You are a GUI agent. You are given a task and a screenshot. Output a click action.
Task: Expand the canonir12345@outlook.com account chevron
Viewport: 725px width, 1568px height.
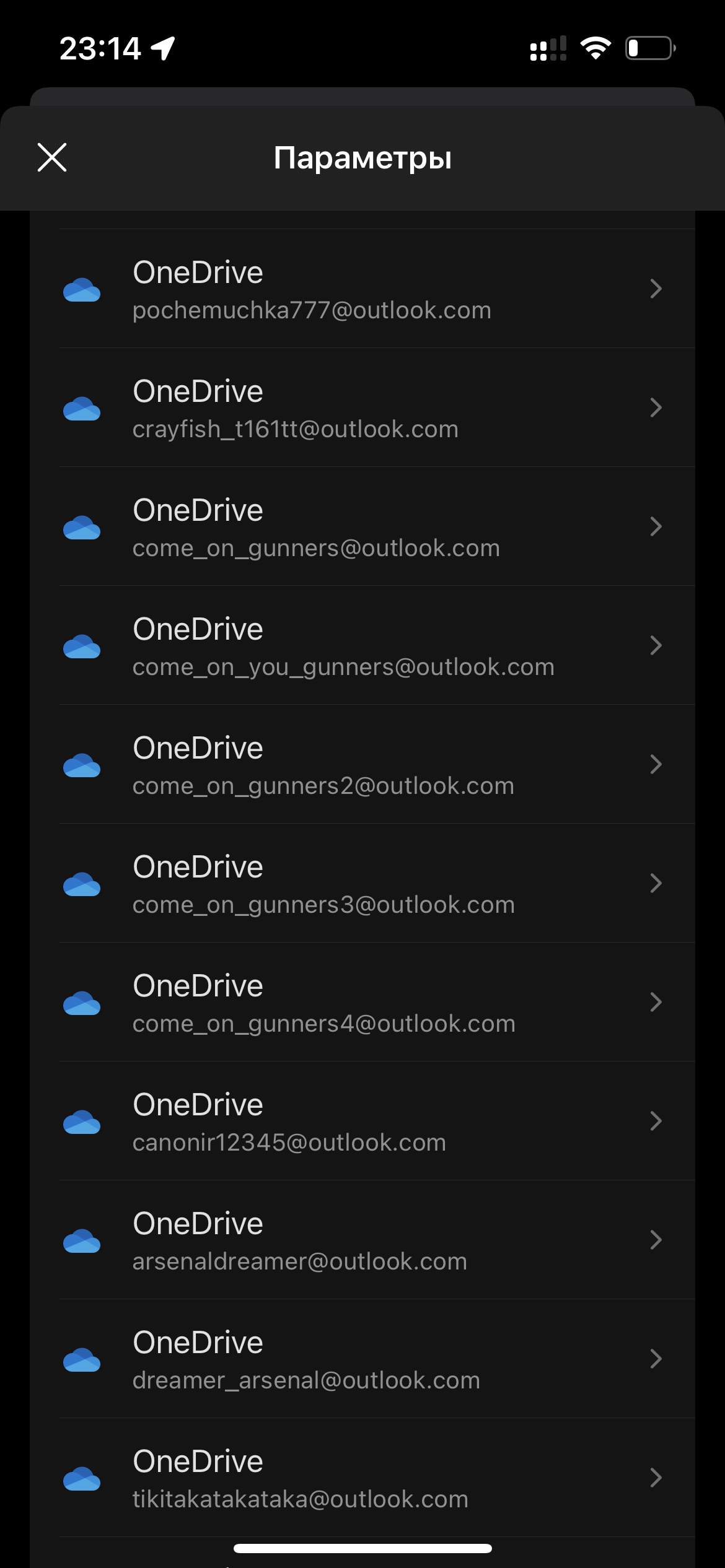(656, 1121)
